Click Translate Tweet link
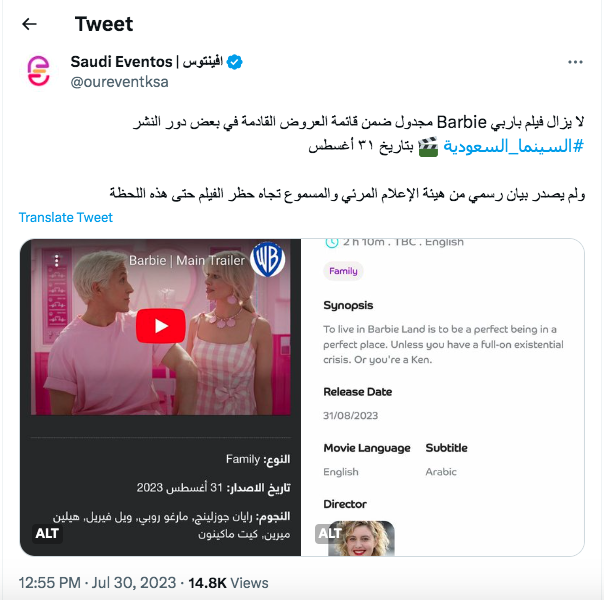Screen dimensions: 604x600 click(x=65, y=217)
